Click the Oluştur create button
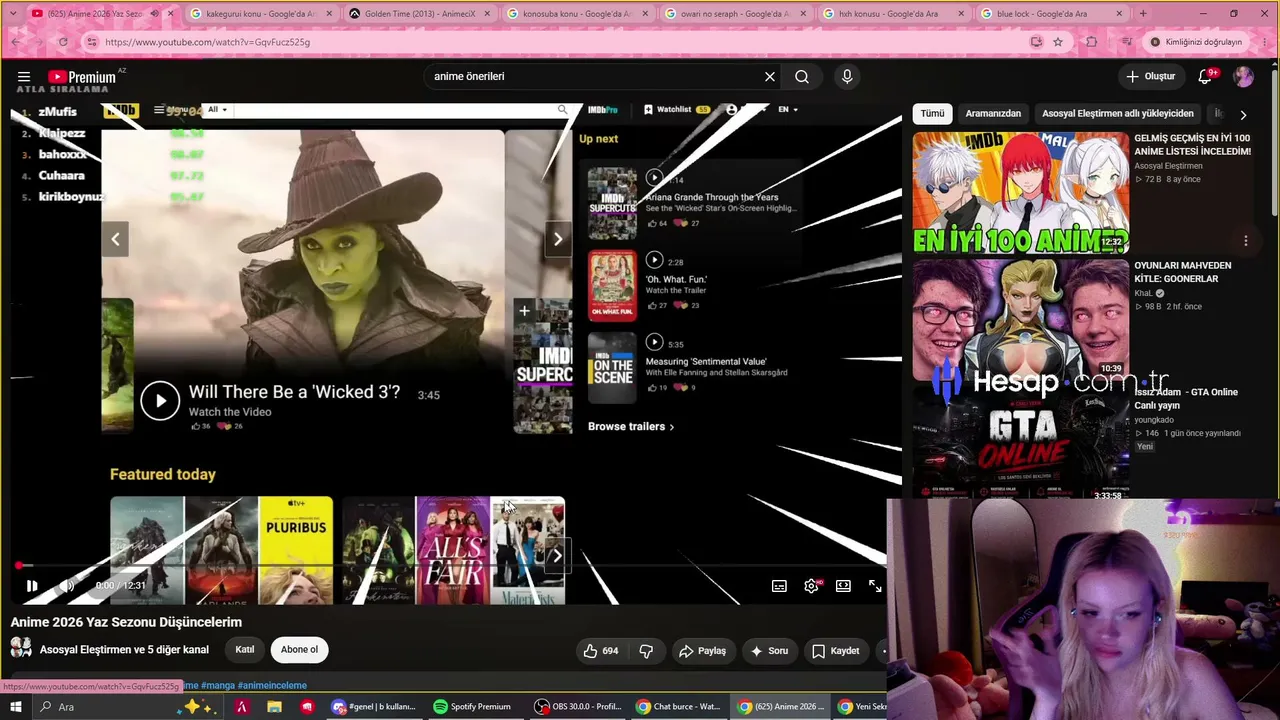1280x720 pixels. coord(1151,77)
